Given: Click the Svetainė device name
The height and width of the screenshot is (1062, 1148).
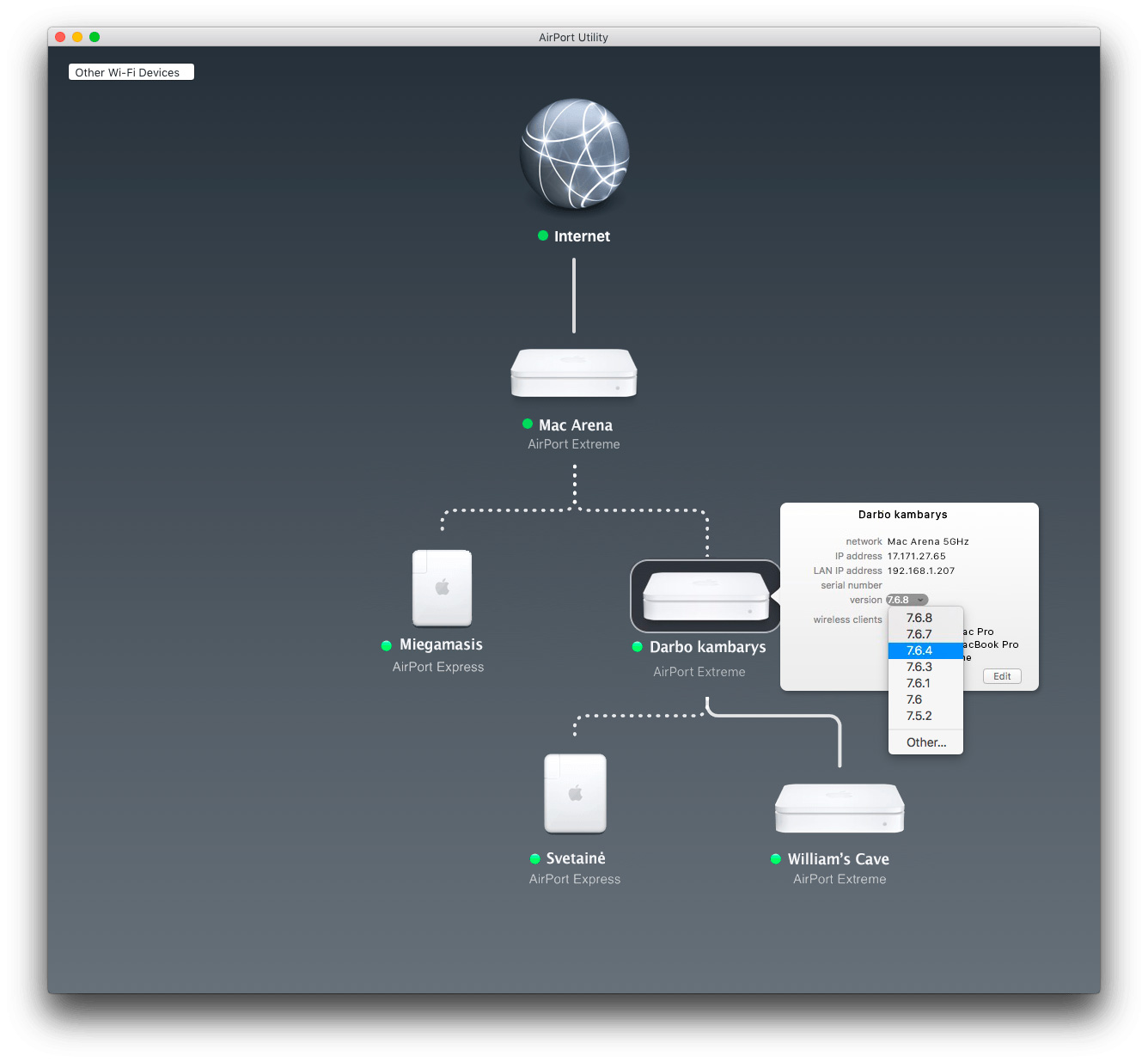Looking at the screenshot, I should 576,858.
